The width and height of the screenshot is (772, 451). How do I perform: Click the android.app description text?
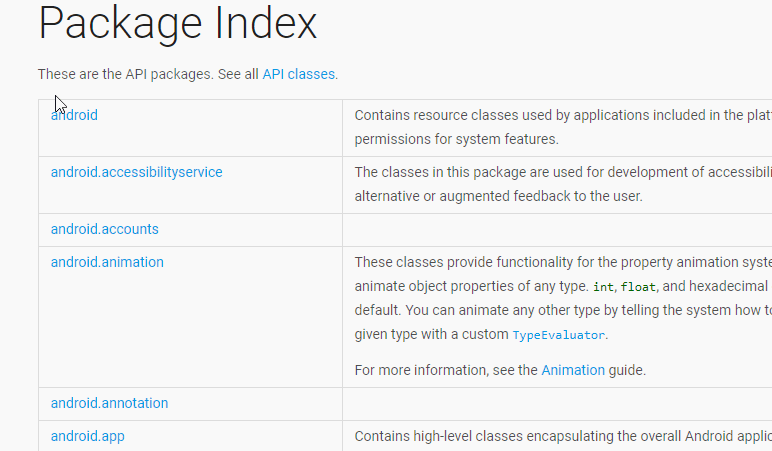coord(562,436)
